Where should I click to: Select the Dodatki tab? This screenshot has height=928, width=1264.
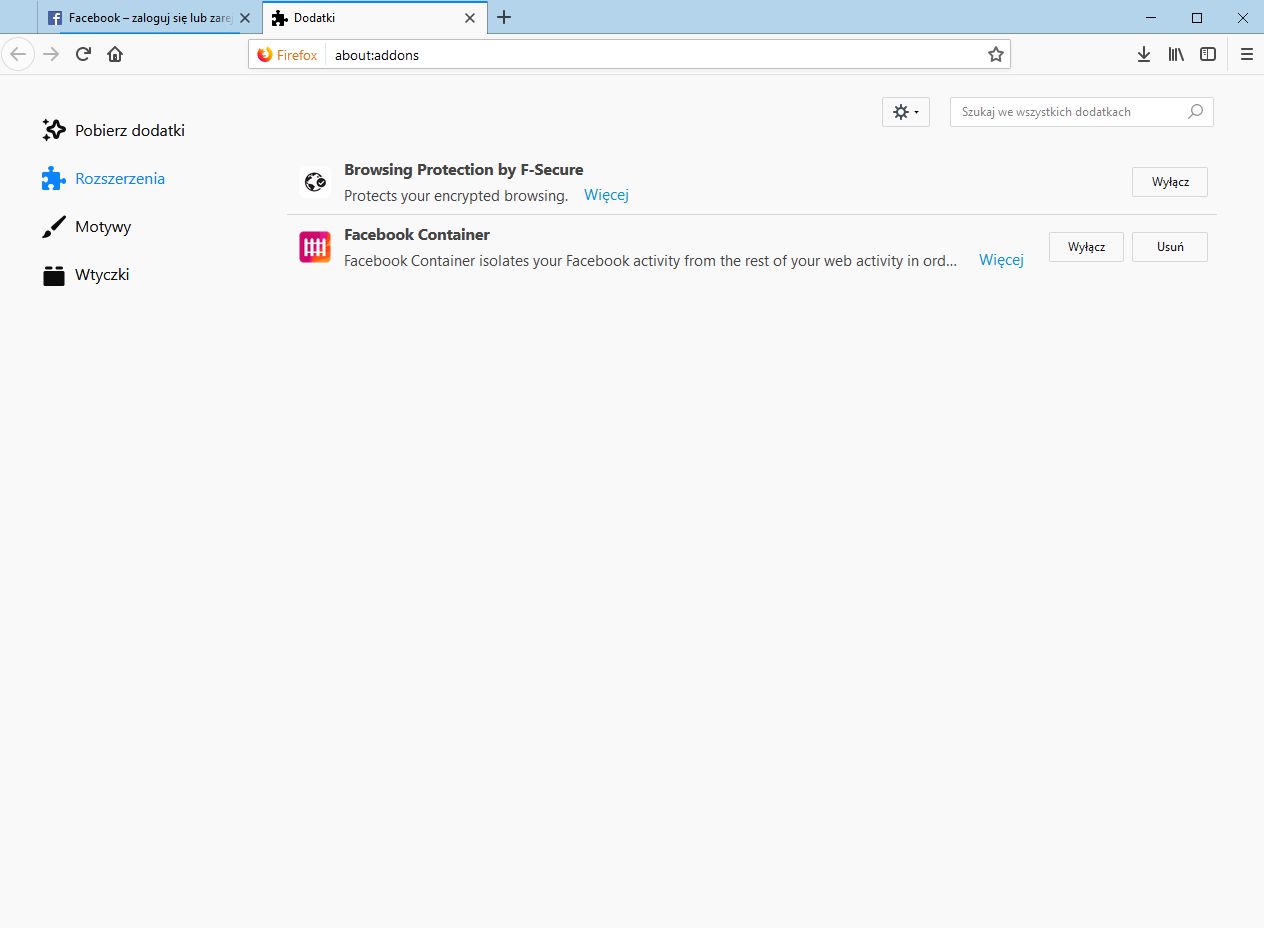[375, 18]
